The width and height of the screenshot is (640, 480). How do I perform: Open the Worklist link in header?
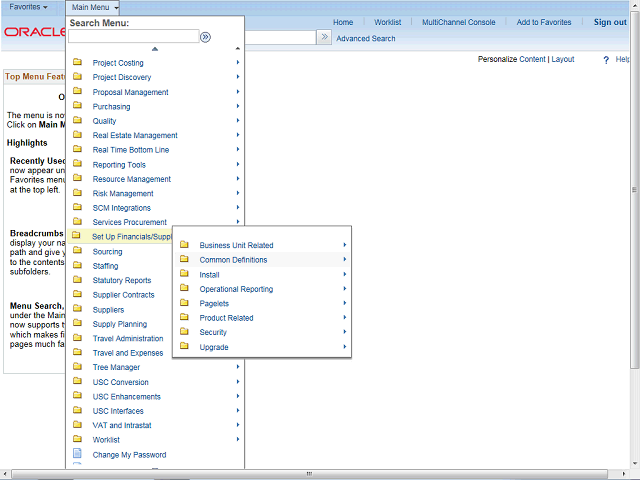(x=388, y=22)
